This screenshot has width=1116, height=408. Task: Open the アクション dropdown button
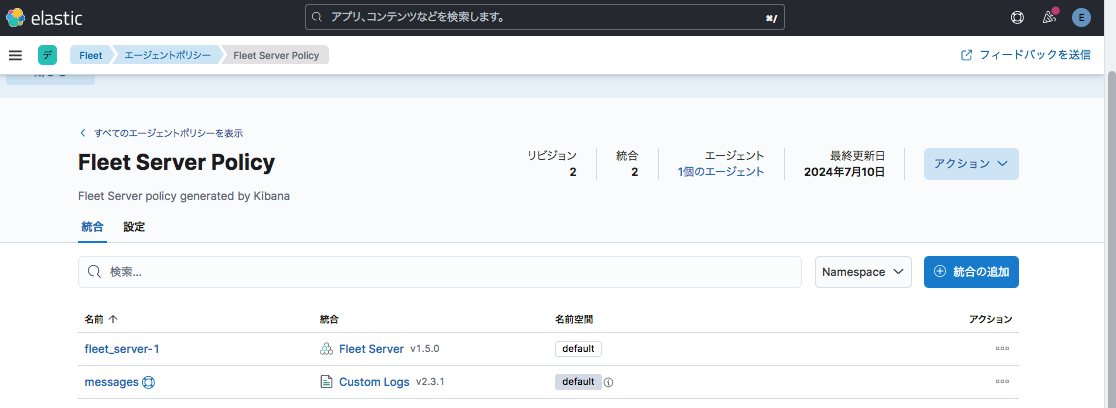[x=970, y=164]
